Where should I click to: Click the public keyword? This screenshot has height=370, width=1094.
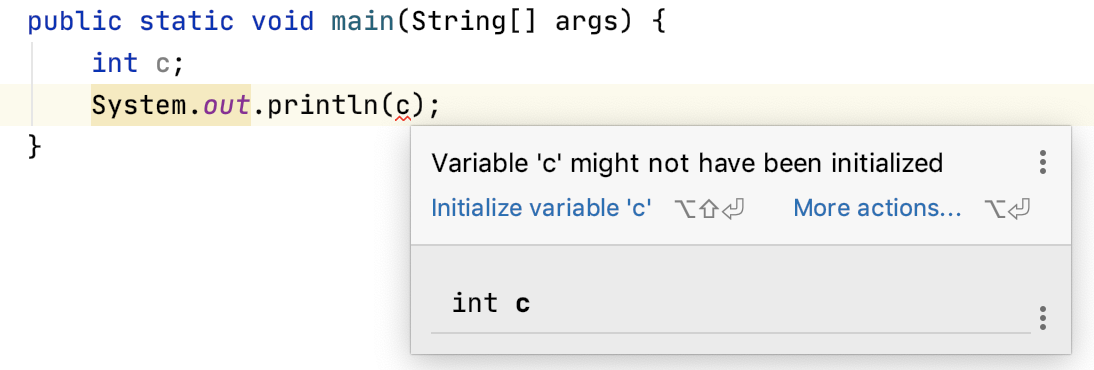click(x=75, y=22)
